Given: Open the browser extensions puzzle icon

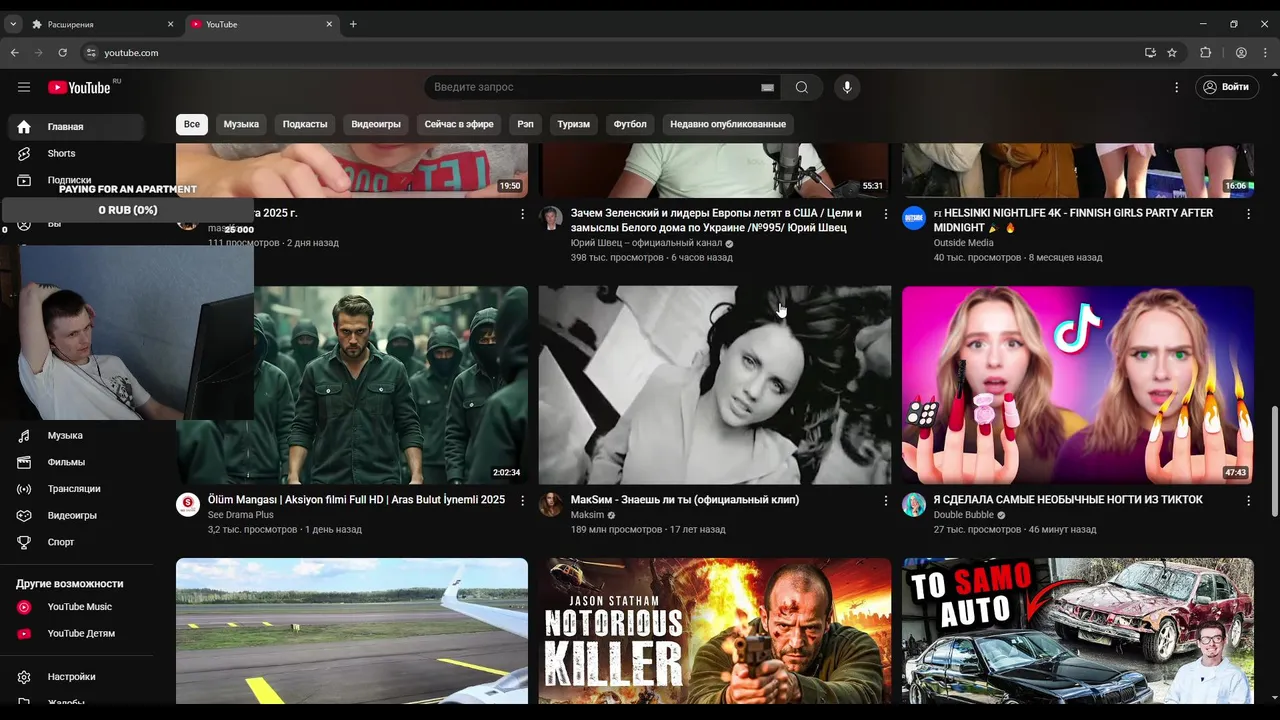Looking at the screenshot, I should click(1206, 53).
